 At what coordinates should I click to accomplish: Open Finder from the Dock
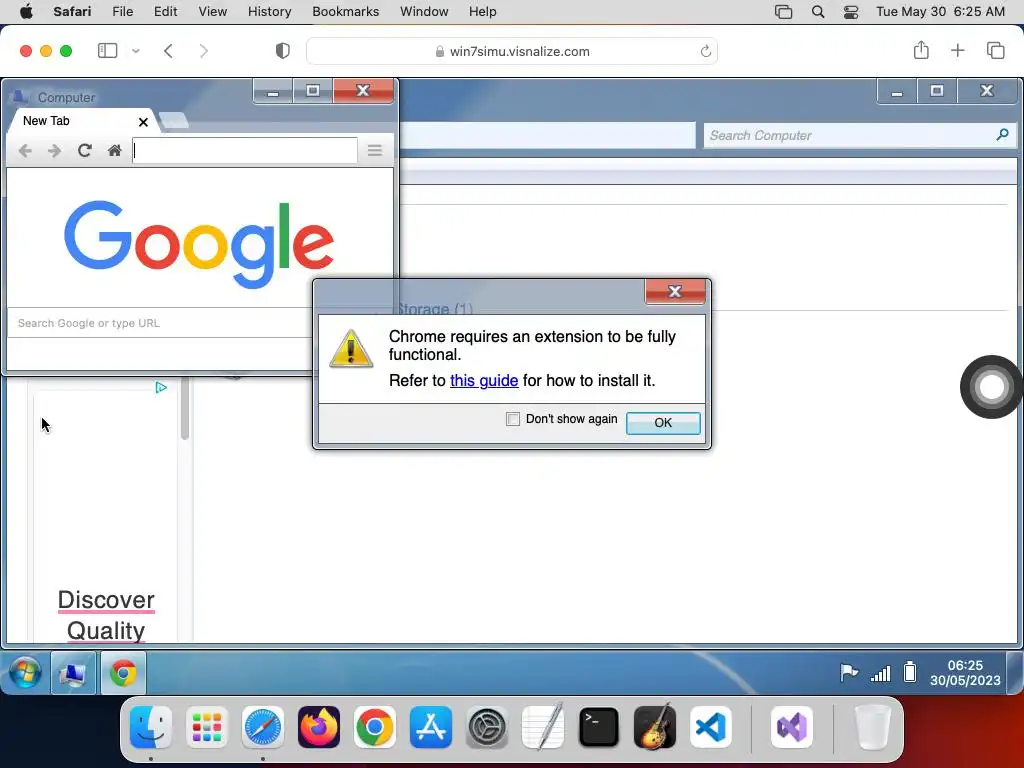tap(151, 727)
